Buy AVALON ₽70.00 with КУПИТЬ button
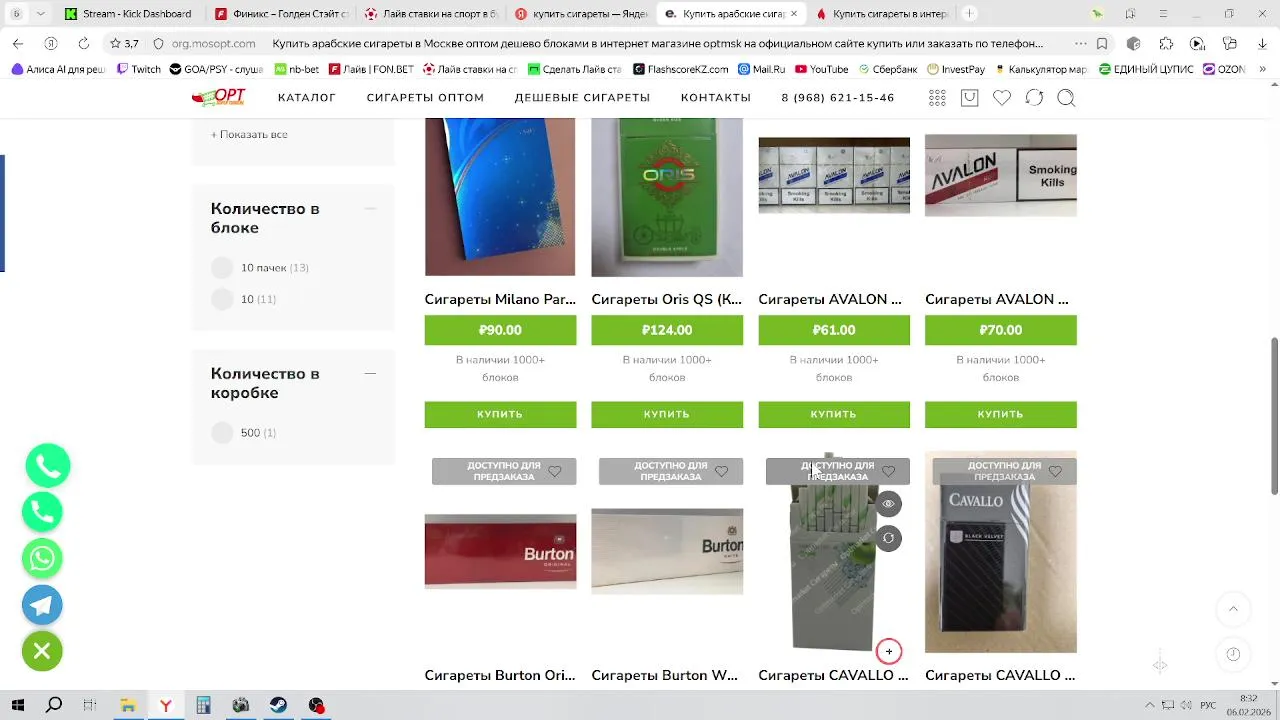This screenshot has width=1280, height=720. (1001, 414)
